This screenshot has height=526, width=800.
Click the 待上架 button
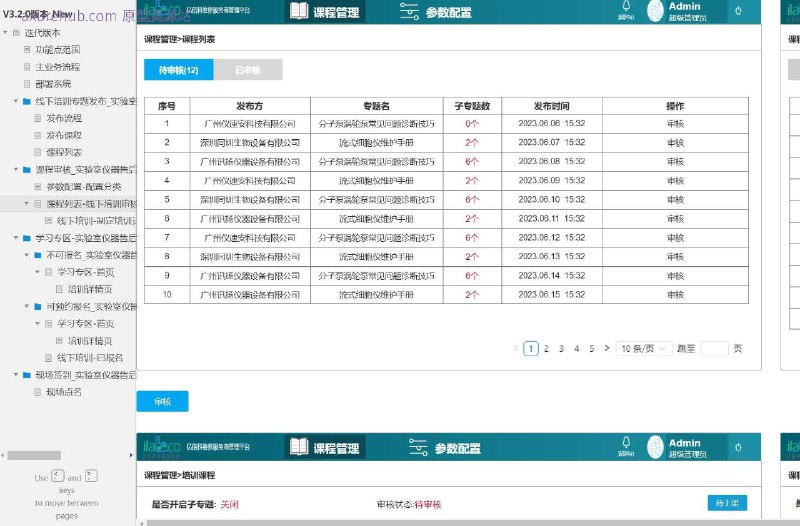click(727, 503)
